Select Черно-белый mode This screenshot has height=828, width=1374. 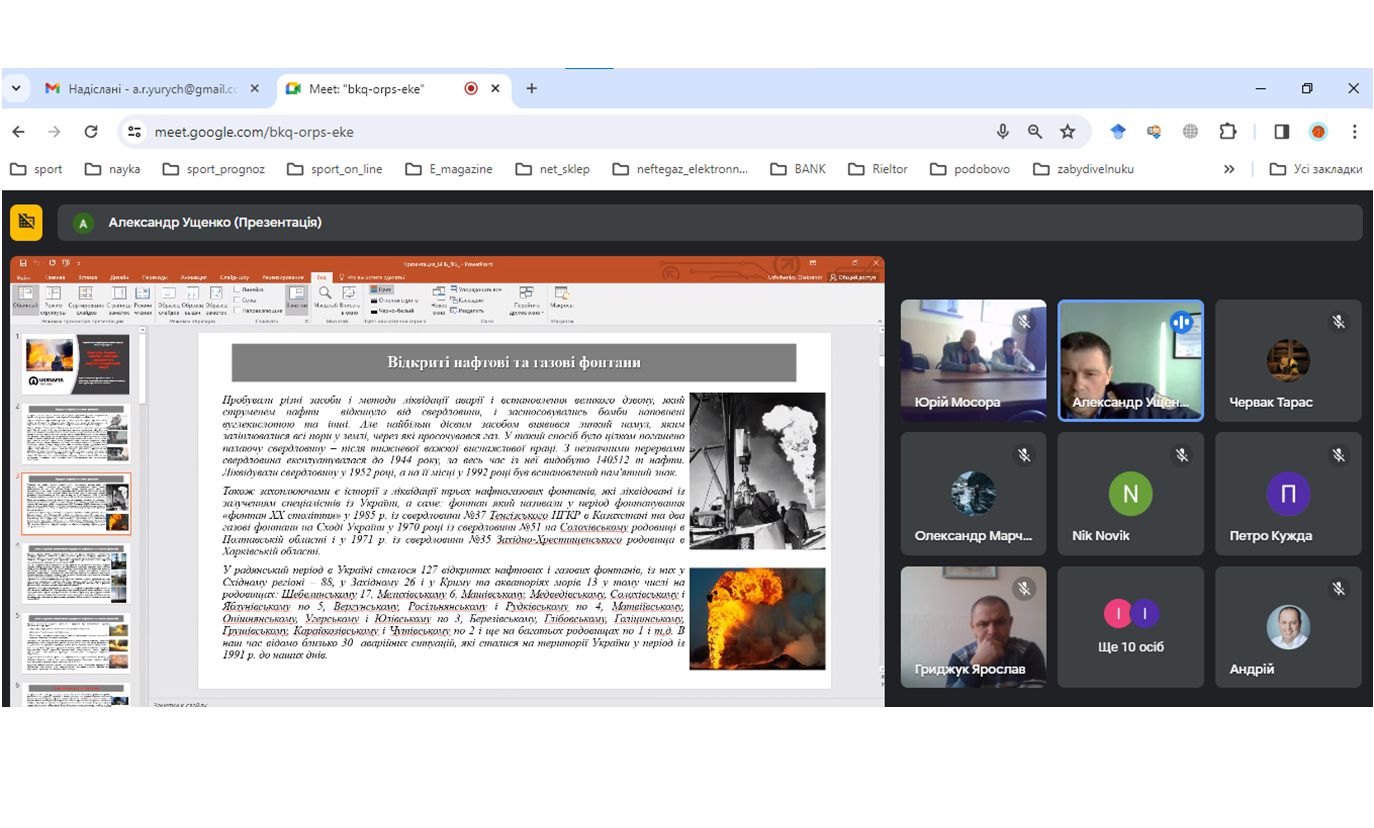(x=393, y=312)
